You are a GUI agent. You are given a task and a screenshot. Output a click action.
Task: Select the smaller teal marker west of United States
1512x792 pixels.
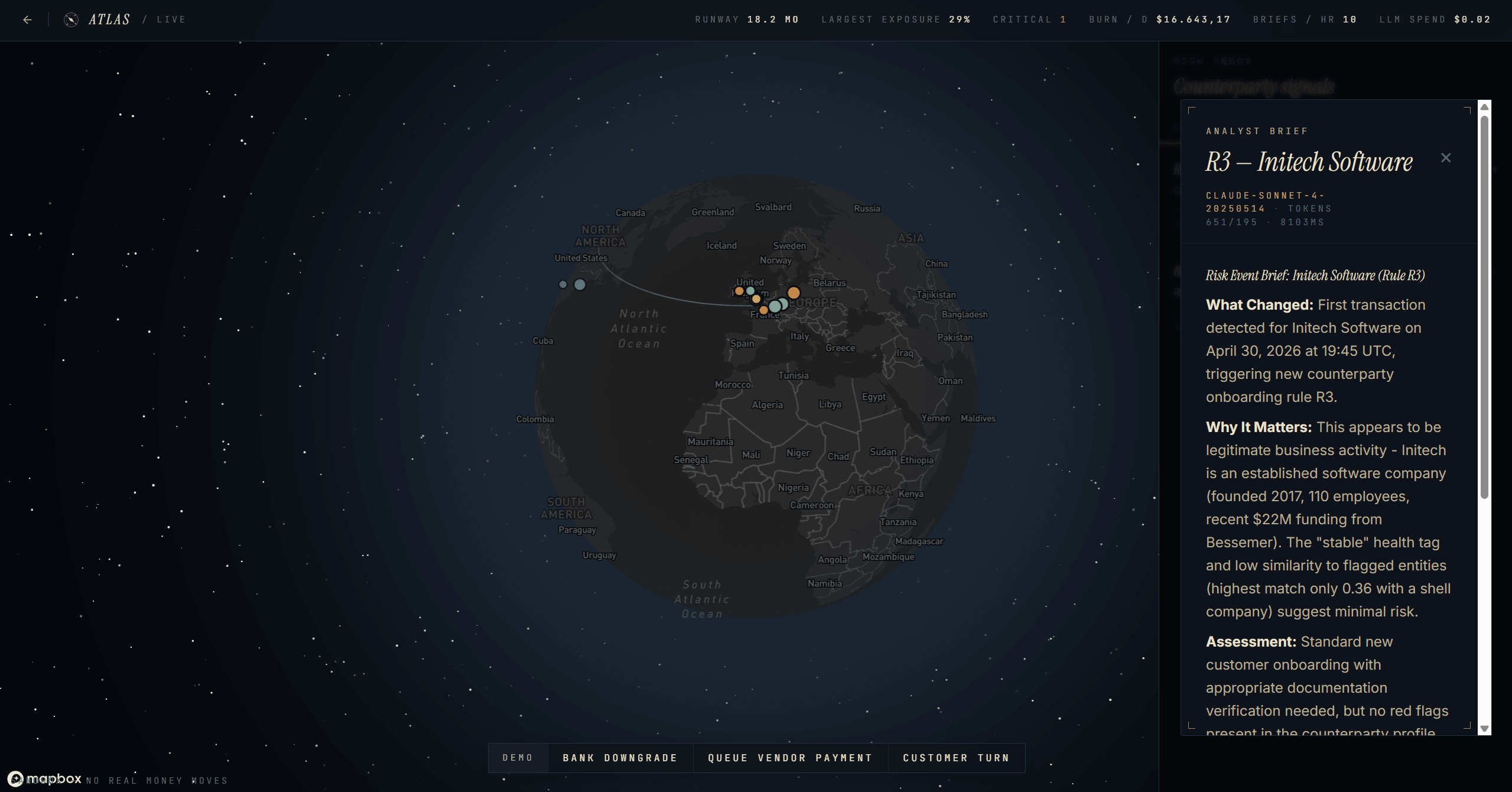point(563,284)
